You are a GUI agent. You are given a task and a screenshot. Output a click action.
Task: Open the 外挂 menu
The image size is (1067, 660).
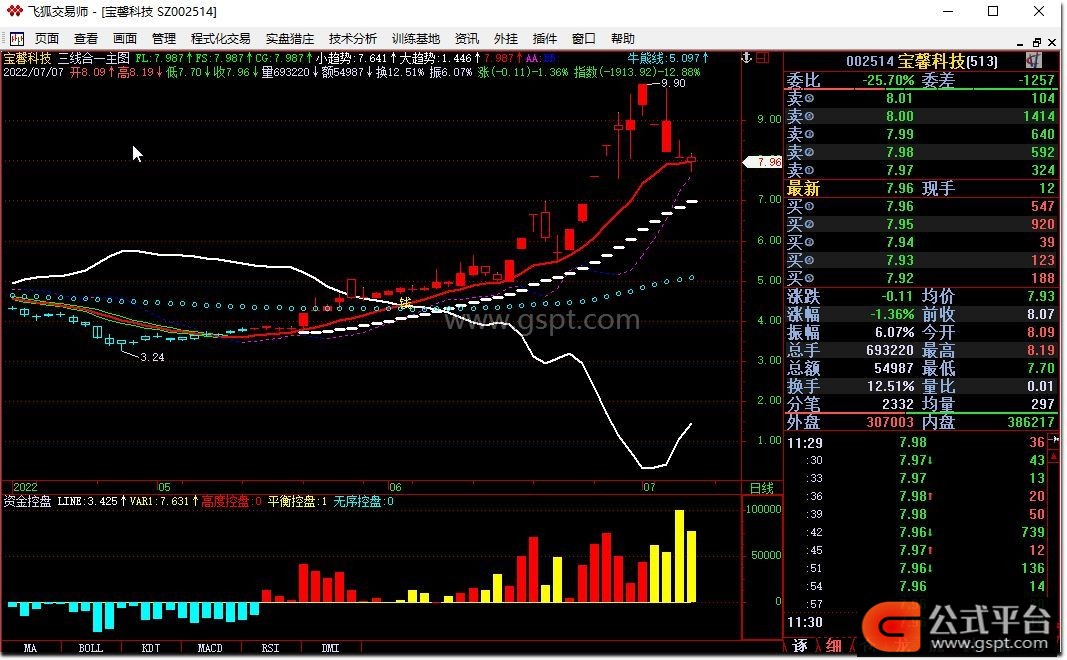click(506, 39)
